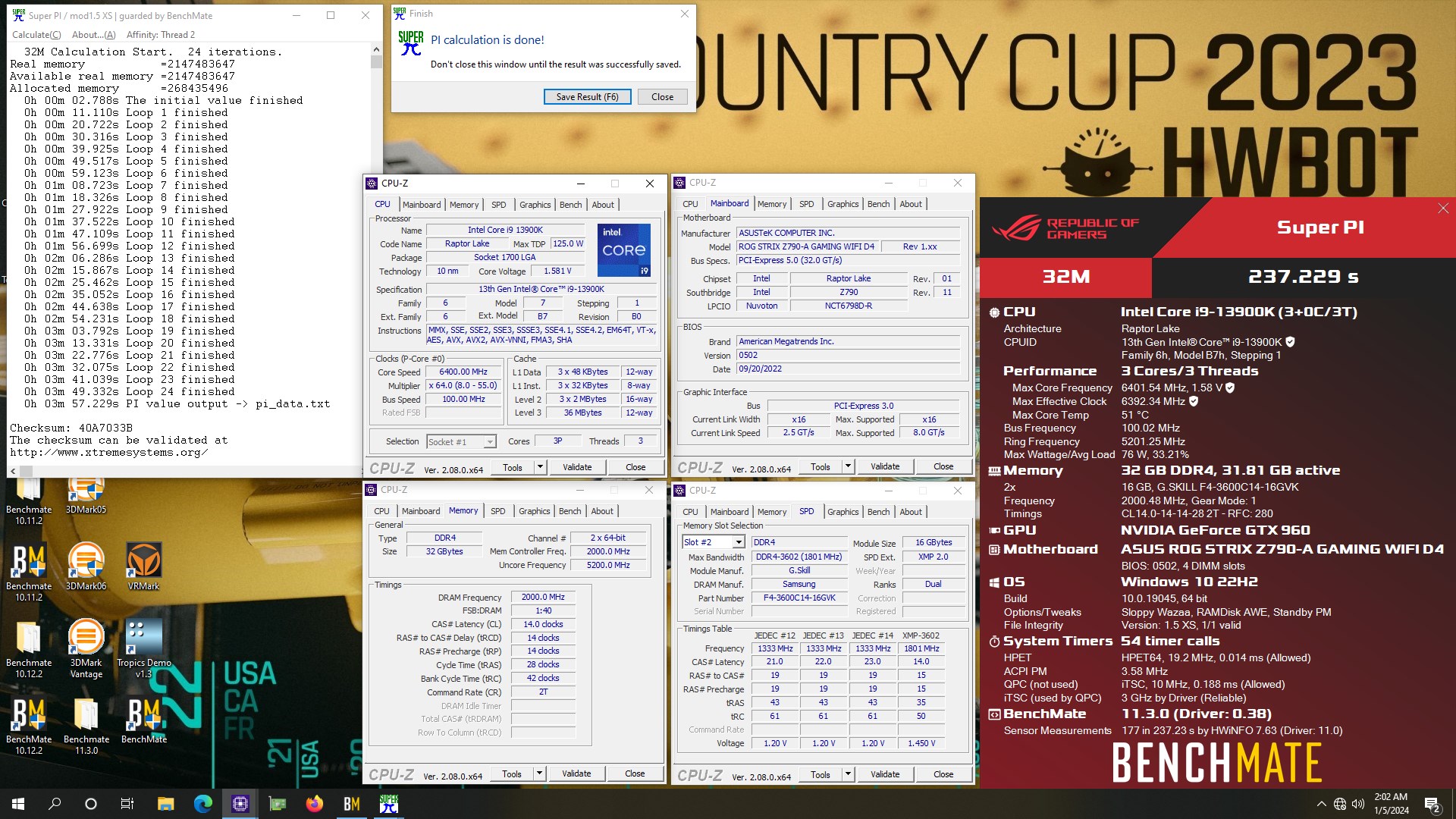Show hidden system tray icons chevron
Image resolution: width=1456 pixels, height=819 pixels.
[1321, 804]
